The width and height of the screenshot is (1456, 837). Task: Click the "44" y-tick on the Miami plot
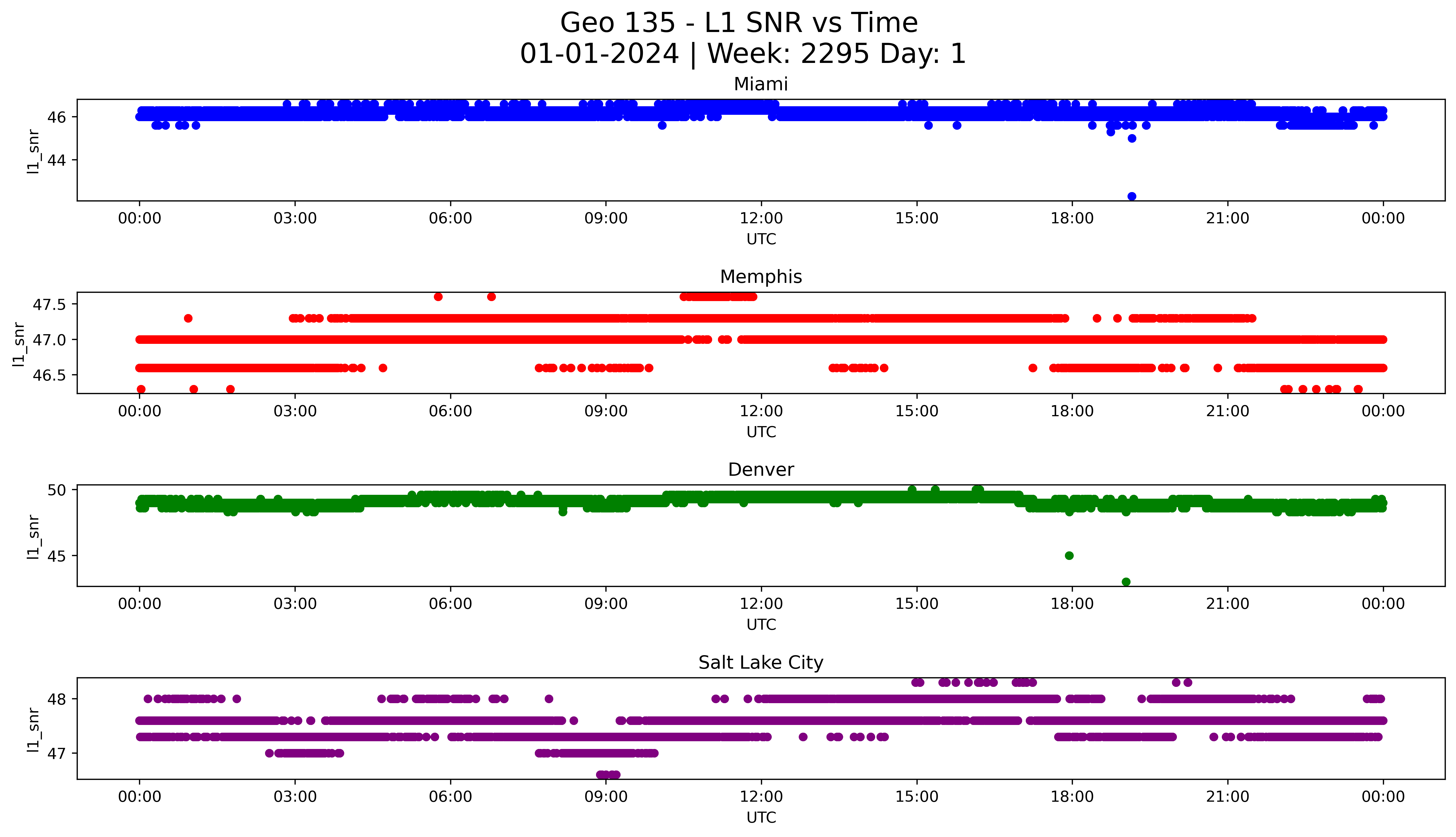coord(57,160)
